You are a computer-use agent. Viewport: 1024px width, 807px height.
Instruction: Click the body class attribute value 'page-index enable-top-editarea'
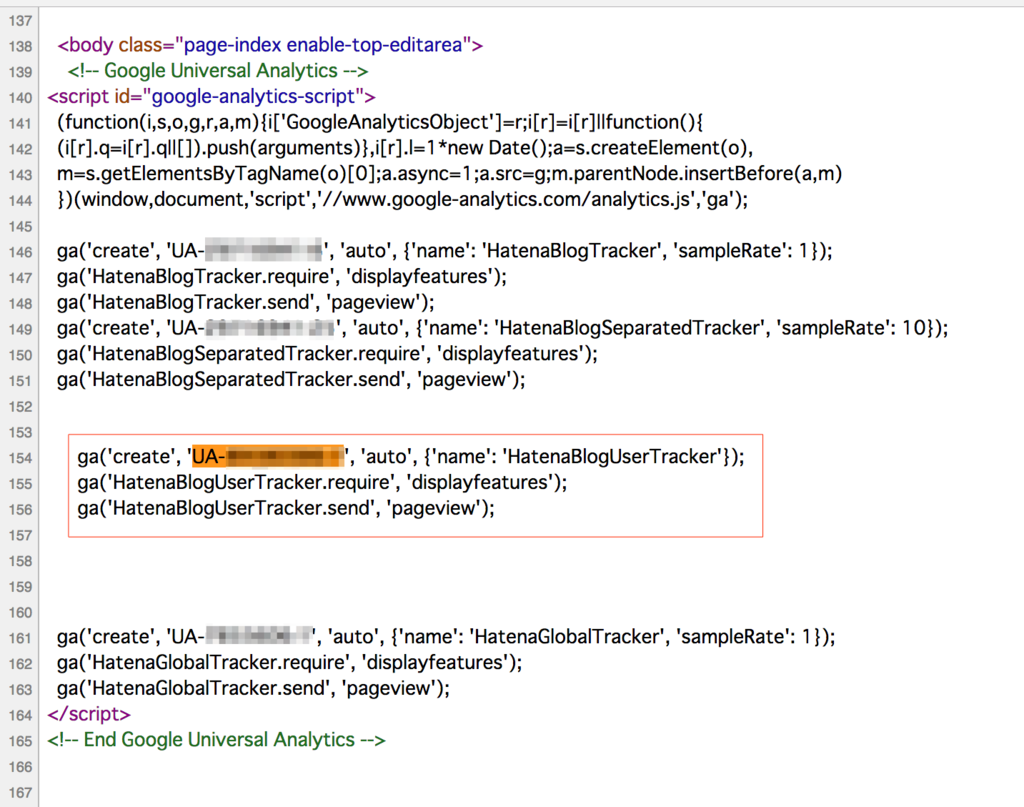323,45
